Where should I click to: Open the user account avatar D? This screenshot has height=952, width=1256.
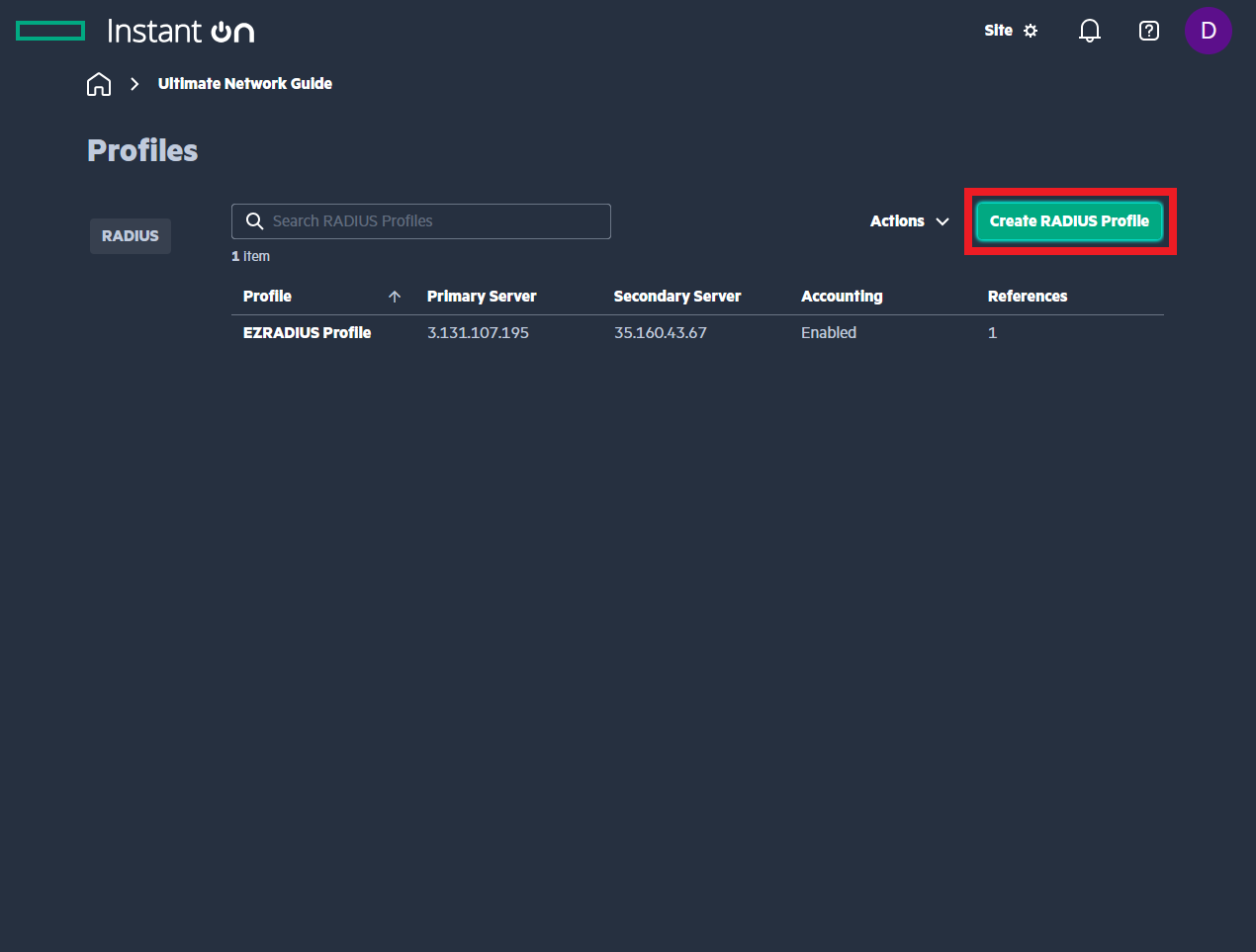click(x=1209, y=31)
